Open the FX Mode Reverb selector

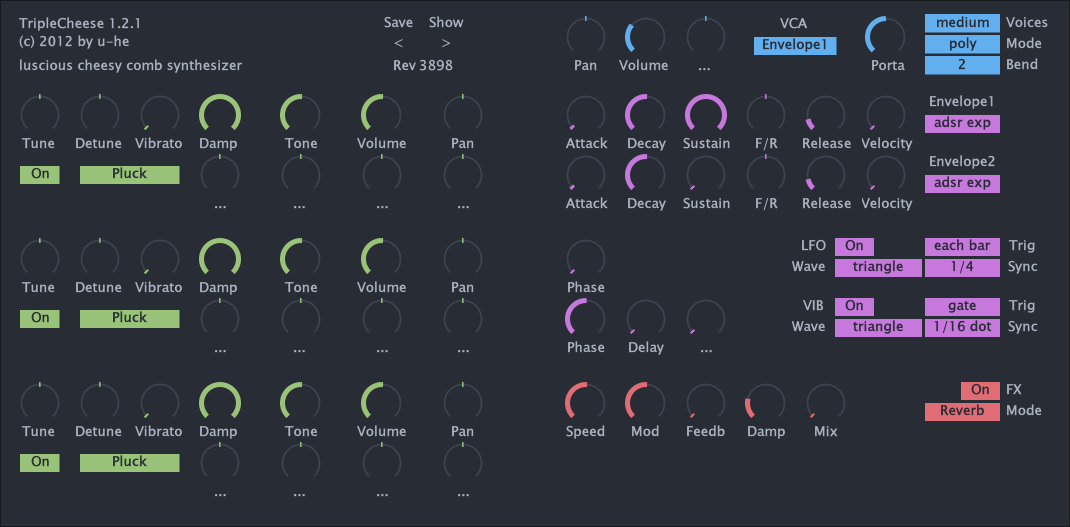962,411
